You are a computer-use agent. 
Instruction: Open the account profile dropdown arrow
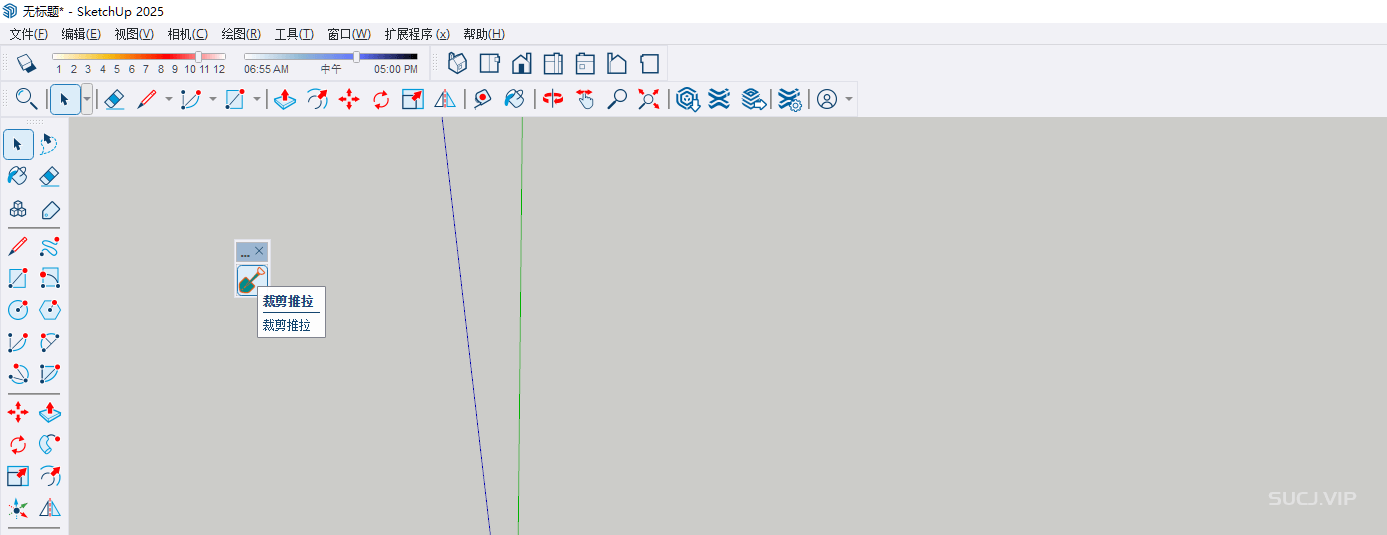pyautogui.click(x=849, y=99)
